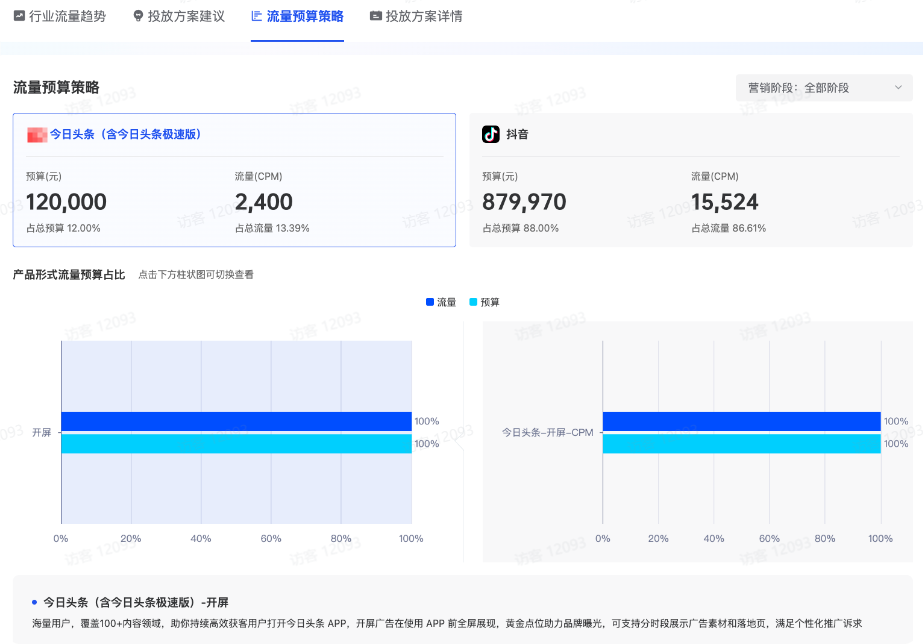Click the dark blue 流量 bar for 开屏
Viewport: 923px width, 644px height.
[236, 421]
